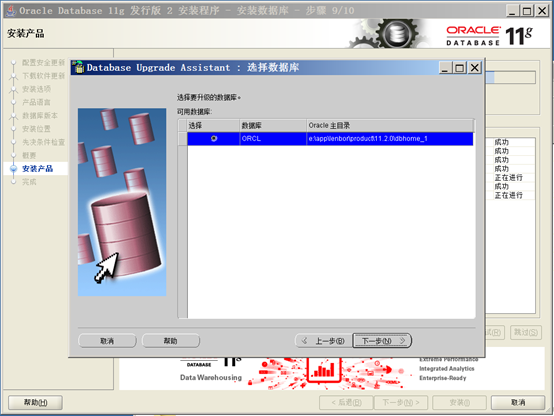Click the Oracle Database 11g logo
554x416 pixels.
coord(489,35)
